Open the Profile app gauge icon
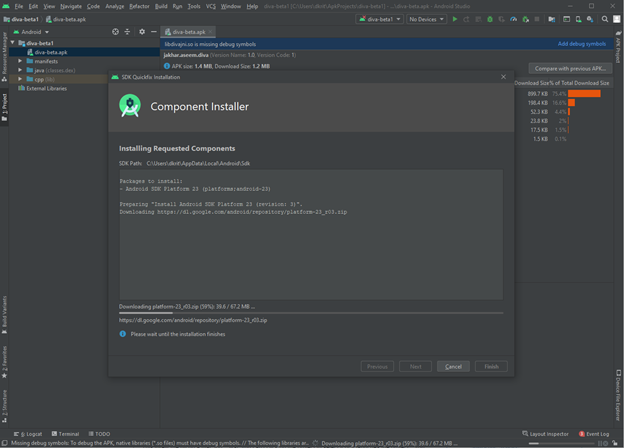Image resolution: width=624 pixels, height=448 pixels. click(x=513, y=19)
